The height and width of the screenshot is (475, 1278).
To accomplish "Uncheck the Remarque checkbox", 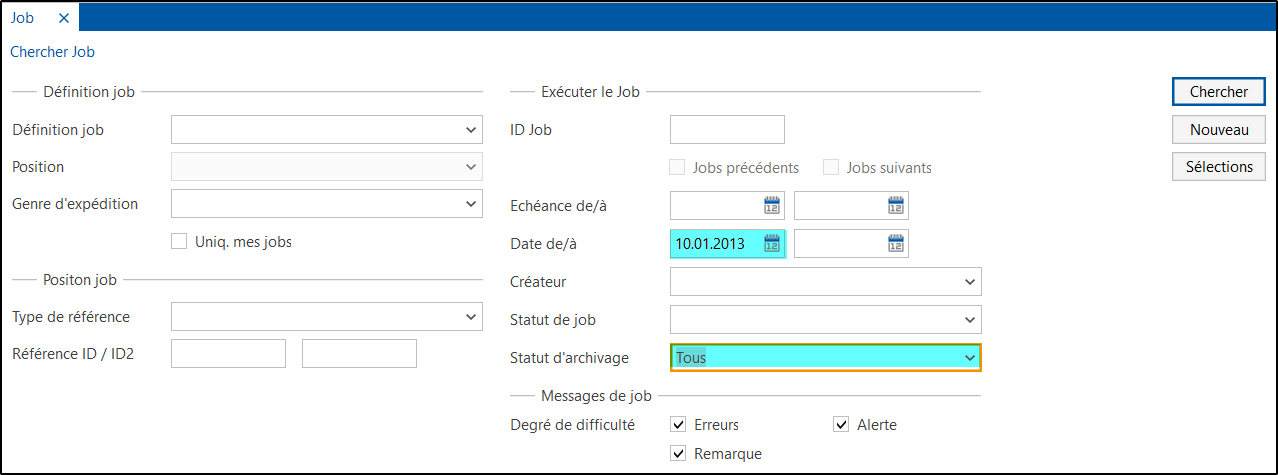I will (678, 453).
